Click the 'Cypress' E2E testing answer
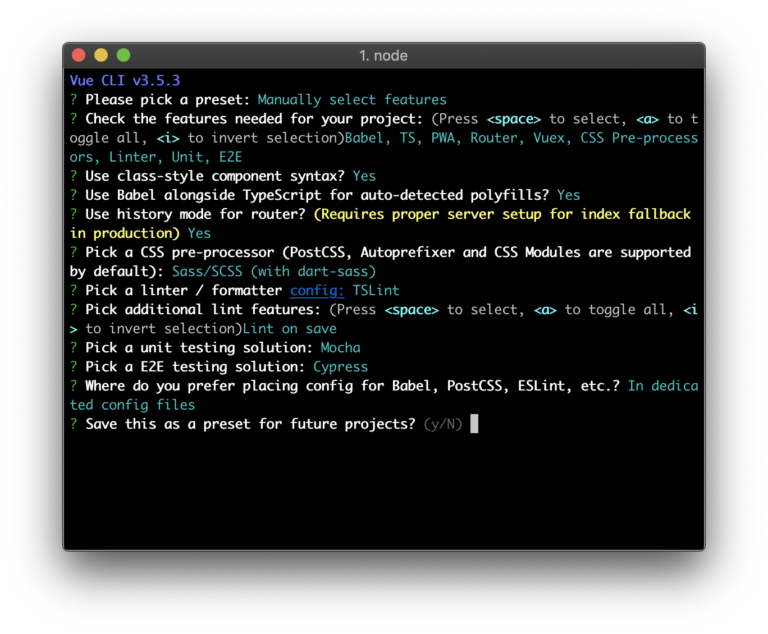 pos(340,366)
